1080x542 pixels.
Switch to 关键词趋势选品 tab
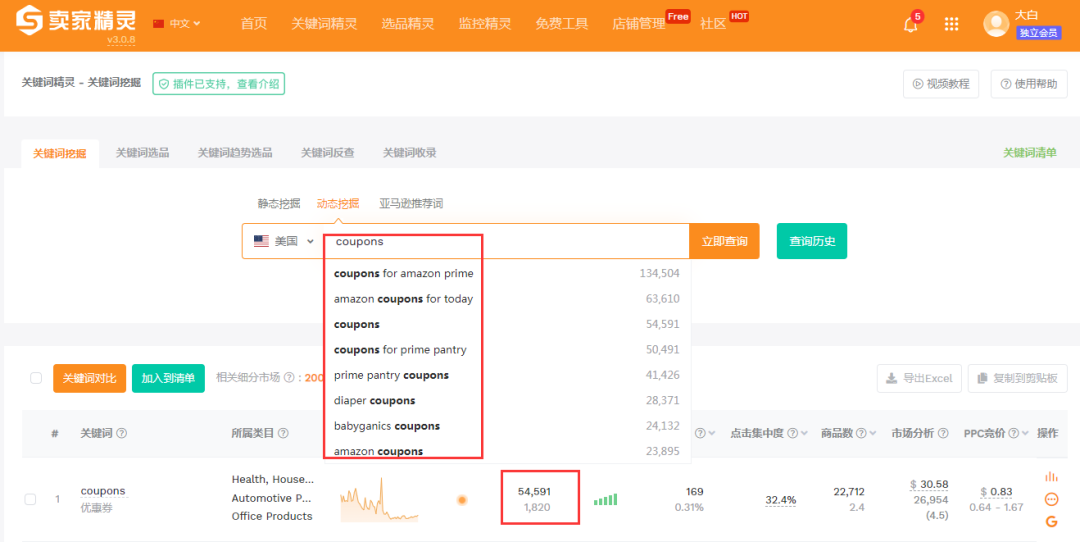[x=235, y=153]
